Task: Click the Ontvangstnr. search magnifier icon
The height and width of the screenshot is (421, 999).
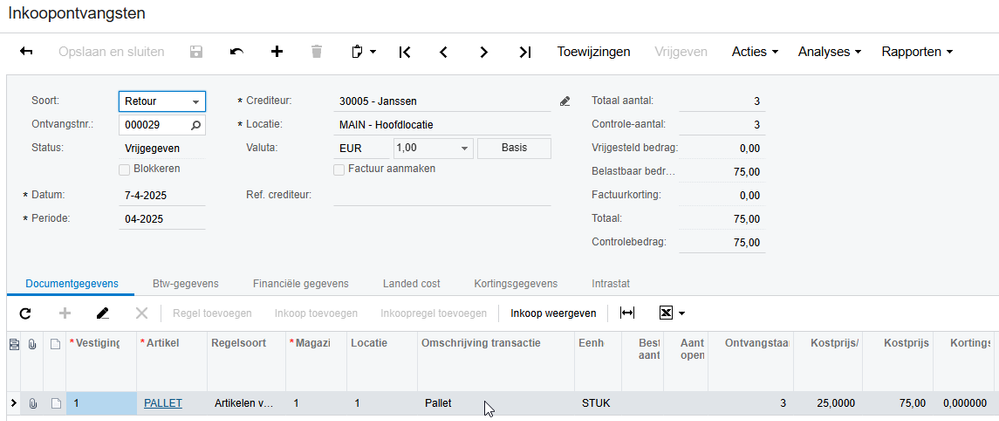Action: point(196,125)
